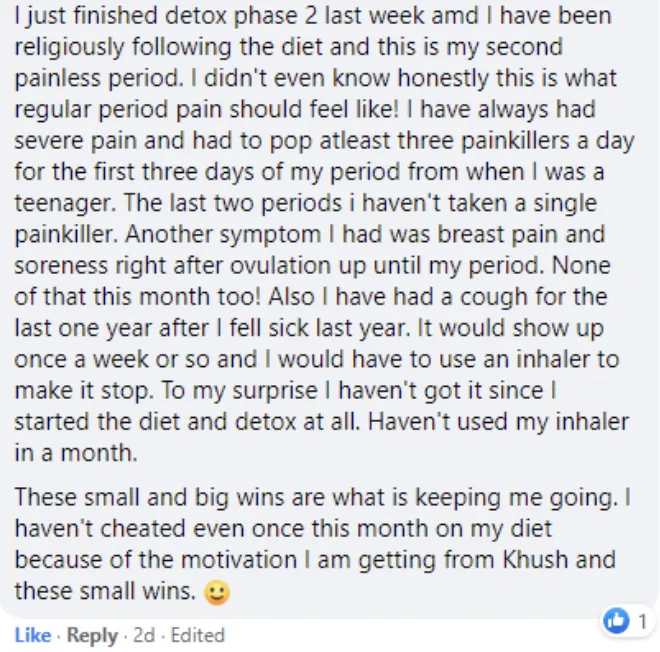Click the word 'motivation' in the last paragraph
This screenshot has height=652, width=660.
tap(239, 559)
